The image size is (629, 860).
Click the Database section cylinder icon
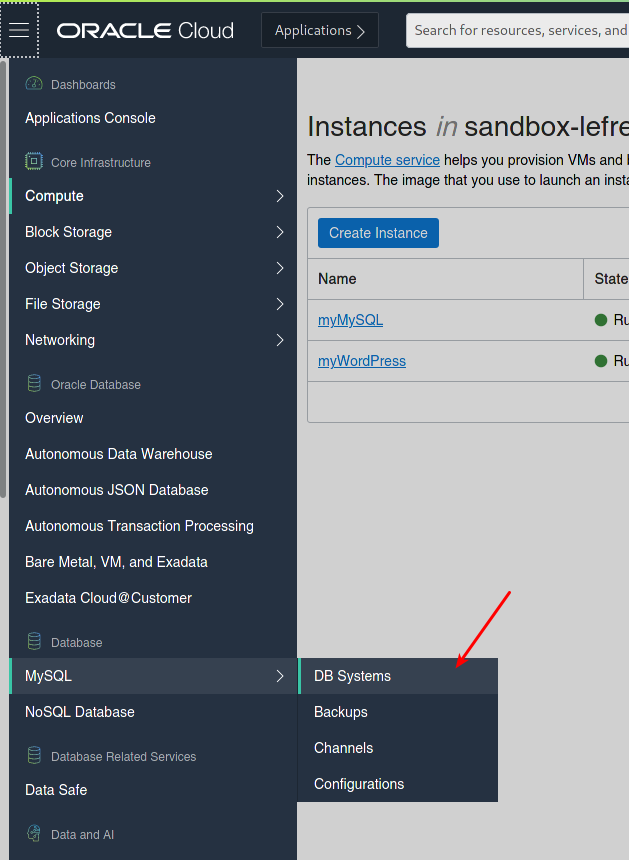pyautogui.click(x=34, y=642)
